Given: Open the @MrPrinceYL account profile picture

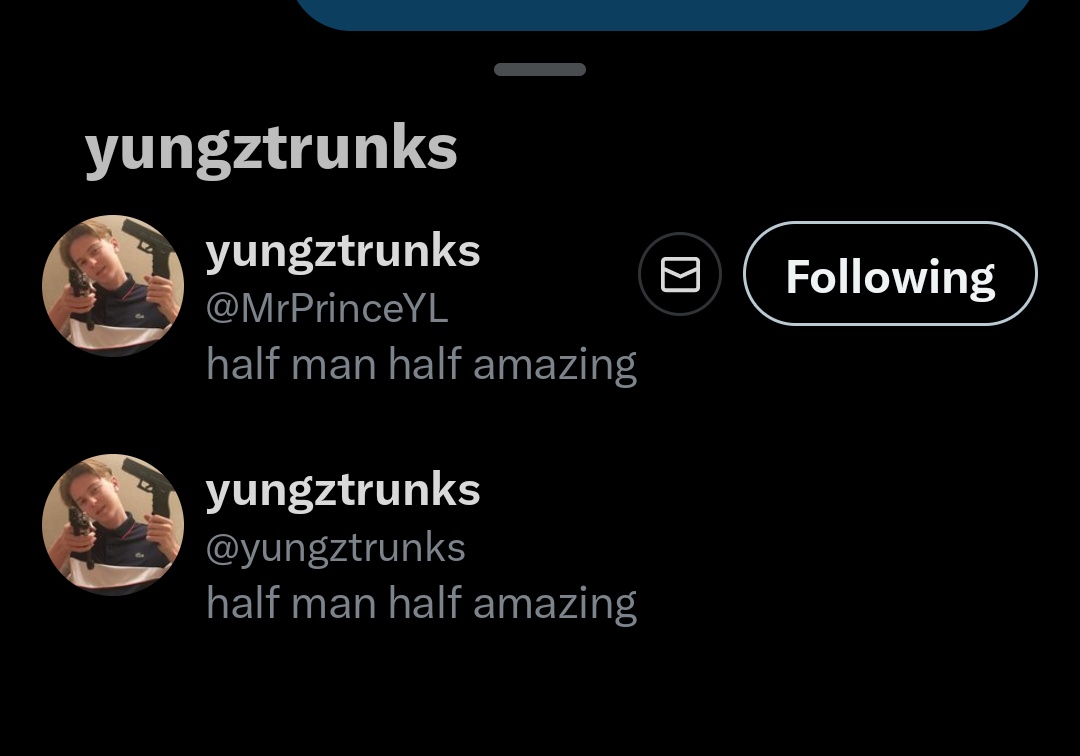Looking at the screenshot, I should pos(113,286).
